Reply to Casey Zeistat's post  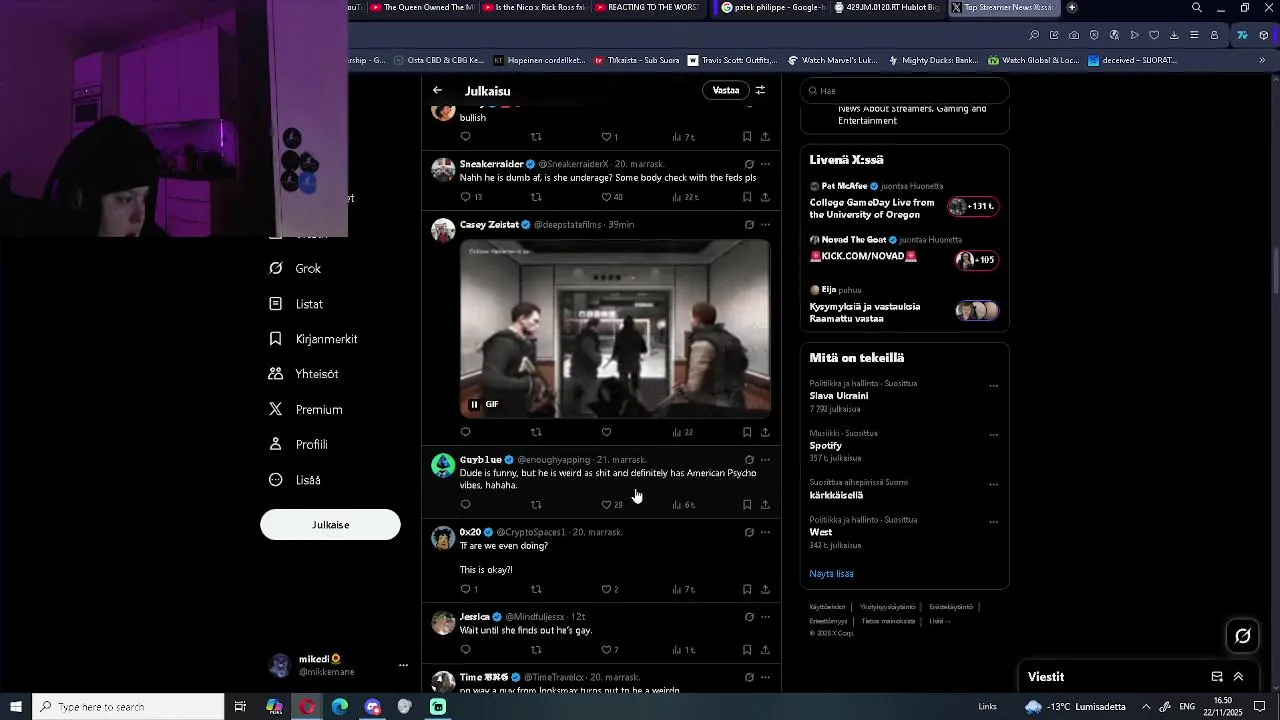coord(465,432)
